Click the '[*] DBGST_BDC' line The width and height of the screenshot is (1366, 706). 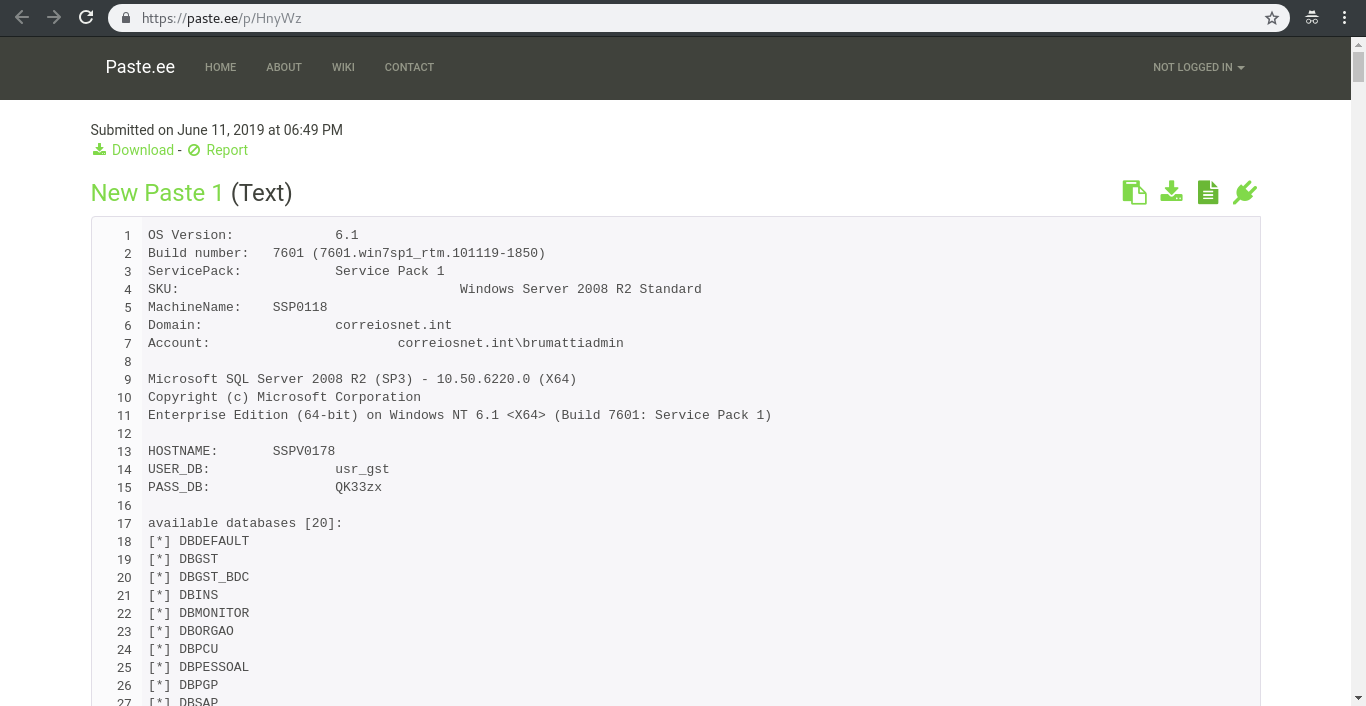(x=198, y=577)
